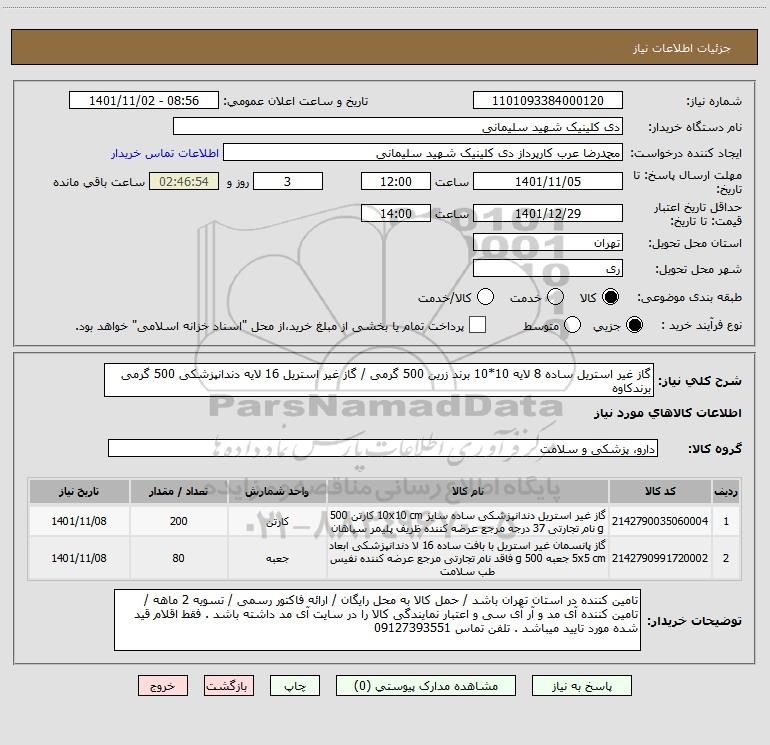770x745 pixels.
Task: Click the announcement date field 1401/11/02 - 08:56
Action: point(144,101)
